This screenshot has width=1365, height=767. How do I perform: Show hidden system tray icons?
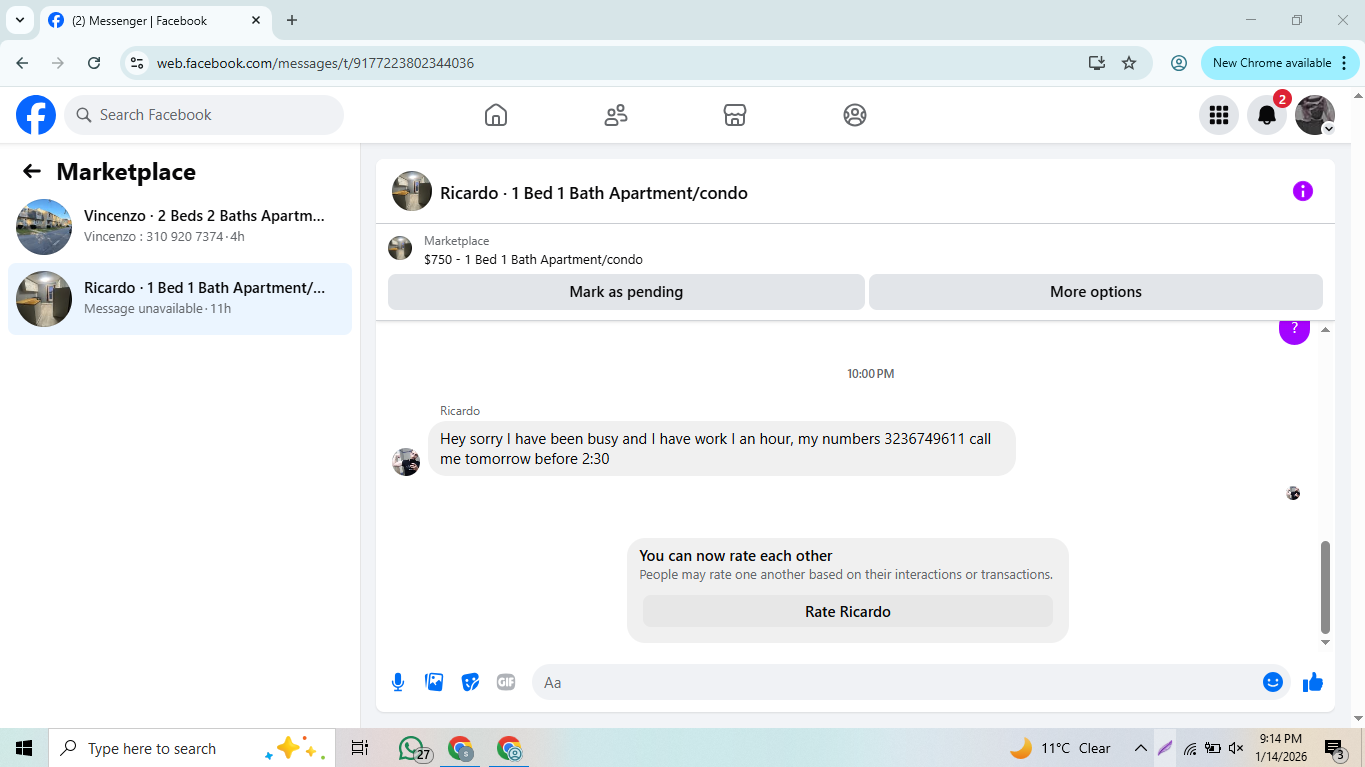coord(1140,748)
